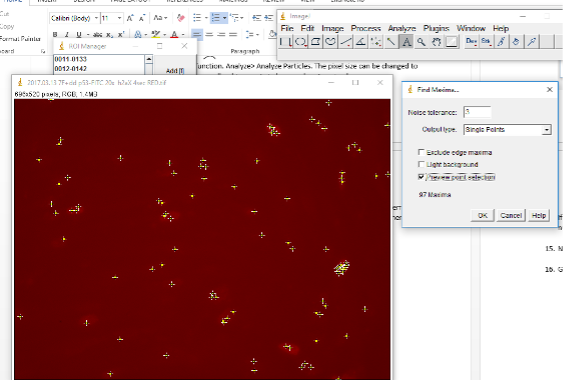Apply subscript formatting in Word

pos(109,35)
